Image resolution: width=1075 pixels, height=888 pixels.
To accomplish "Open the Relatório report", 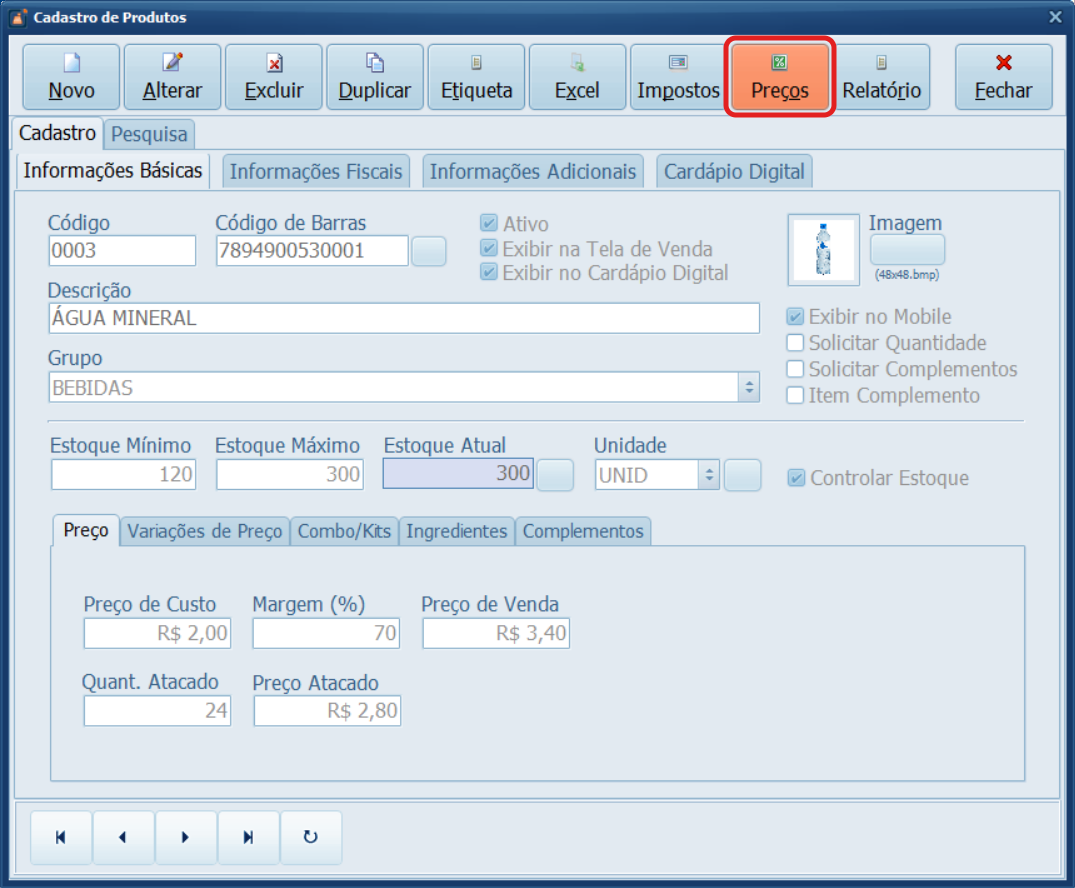I will pyautogui.click(x=881, y=77).
